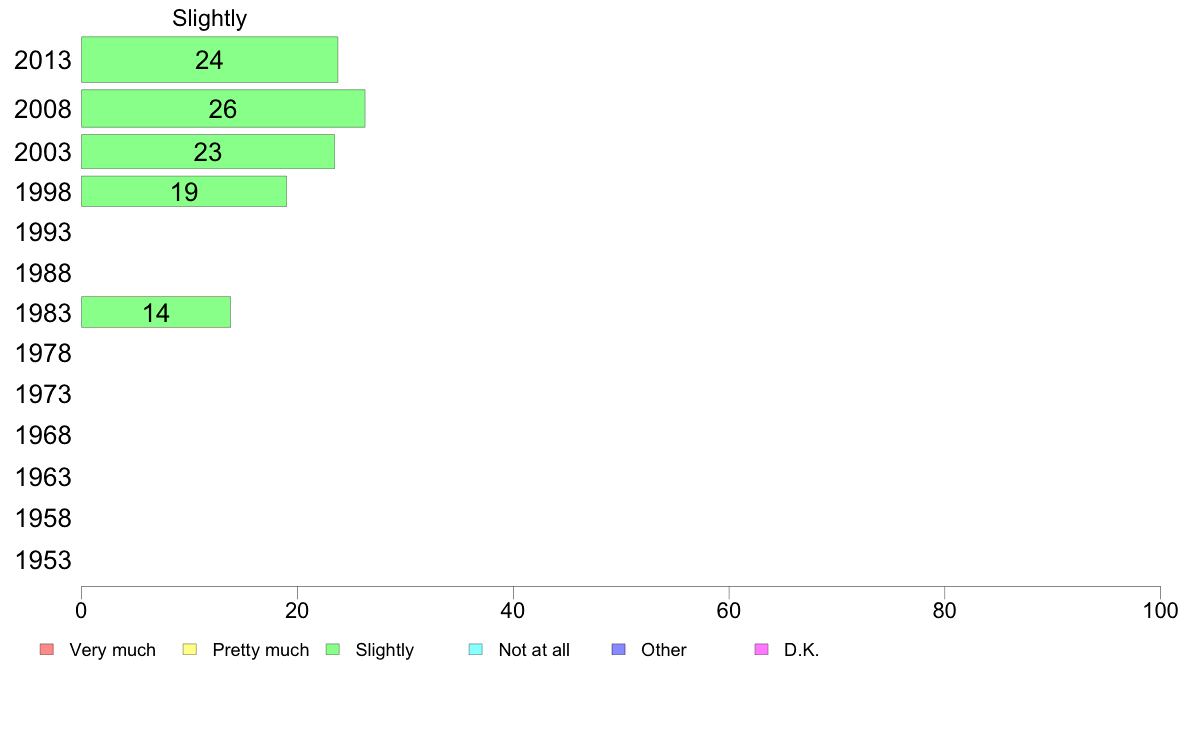Image resolution: width=1188 pixels, height=736 pixels.
Task: Click the blue Other legend swatch
Action: (618, 650)
